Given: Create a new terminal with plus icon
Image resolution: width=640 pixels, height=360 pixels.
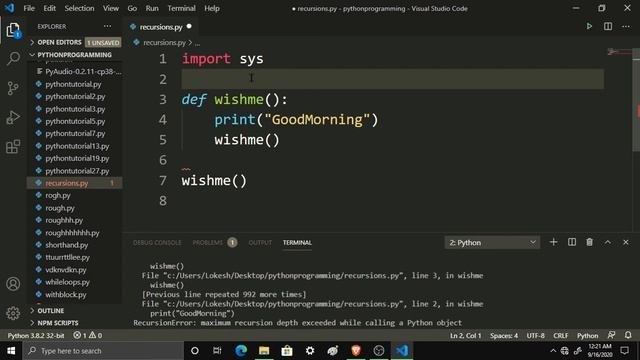Looking at the screenshot, I should tap(553, 242).
